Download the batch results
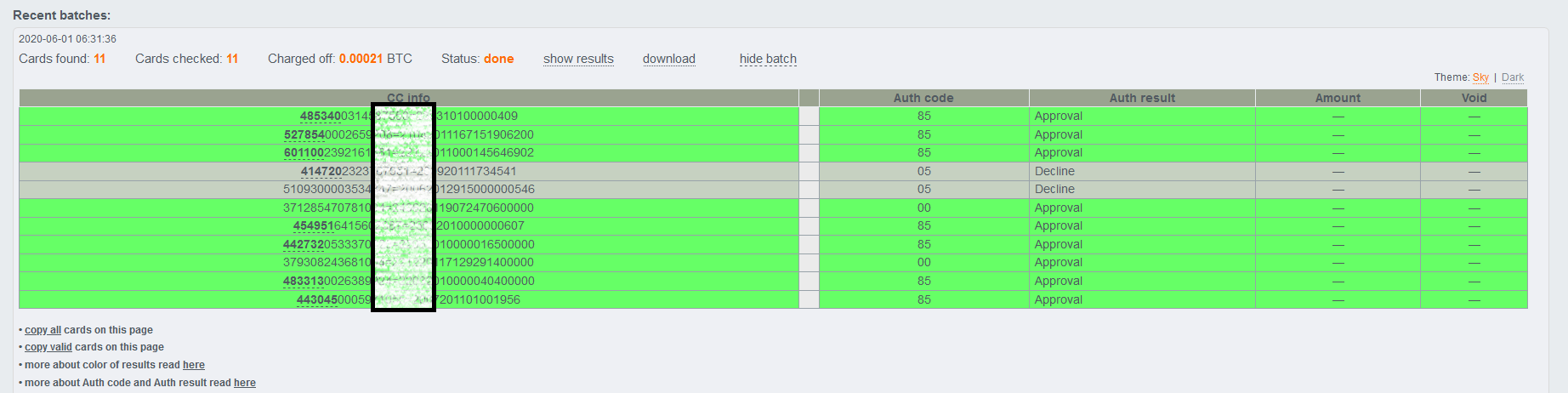This screenshot has height=393, width=1568. 669,59
